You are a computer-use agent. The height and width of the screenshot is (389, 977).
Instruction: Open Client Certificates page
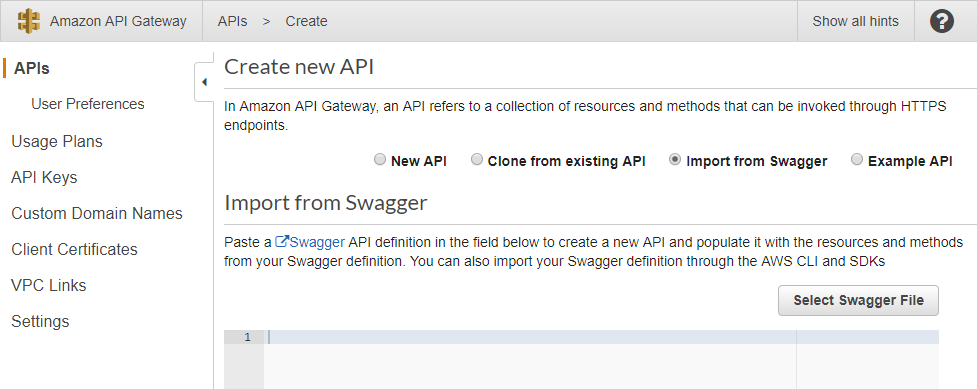coord(74,249)
